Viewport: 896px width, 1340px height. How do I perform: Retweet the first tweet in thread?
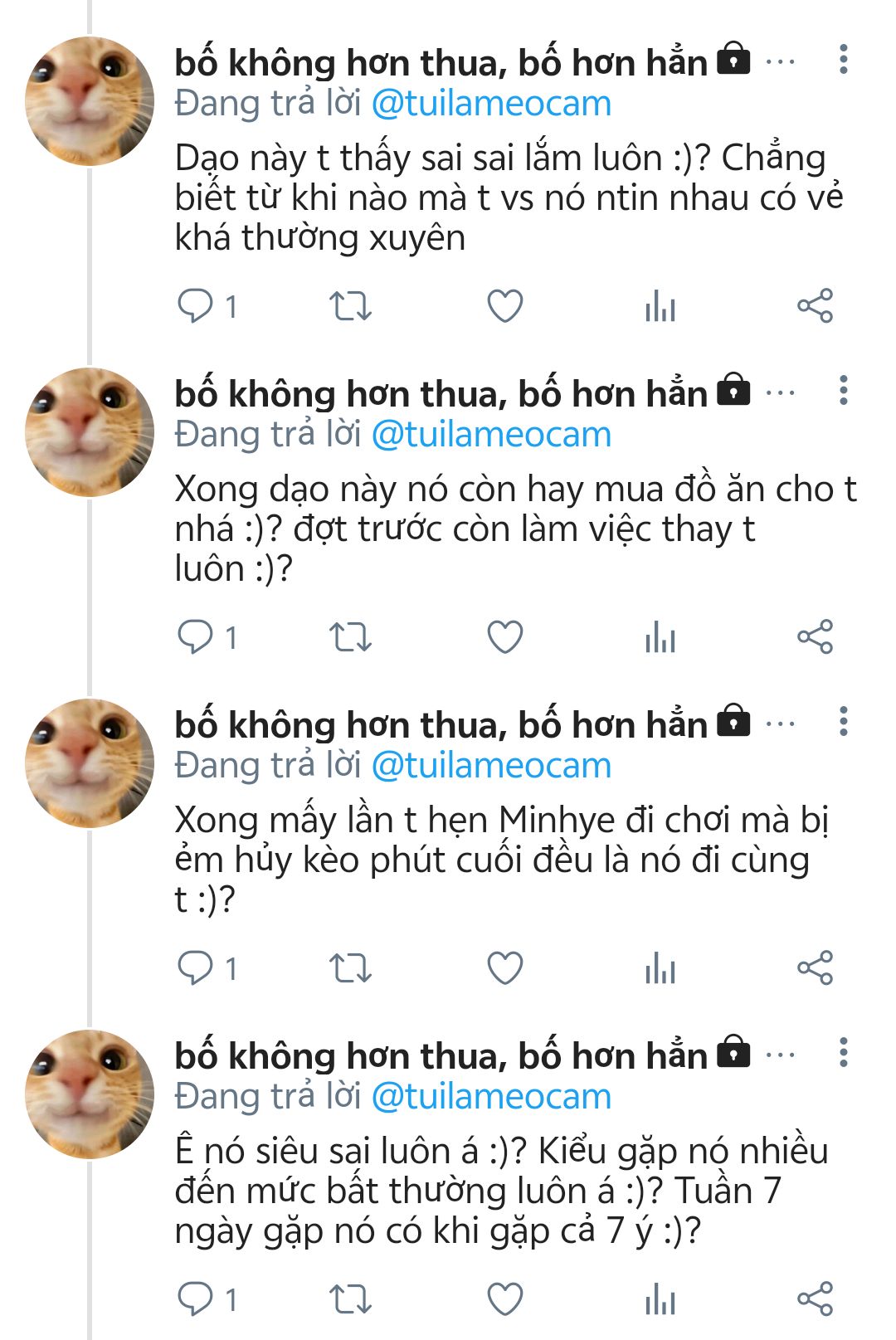point(350,306)
